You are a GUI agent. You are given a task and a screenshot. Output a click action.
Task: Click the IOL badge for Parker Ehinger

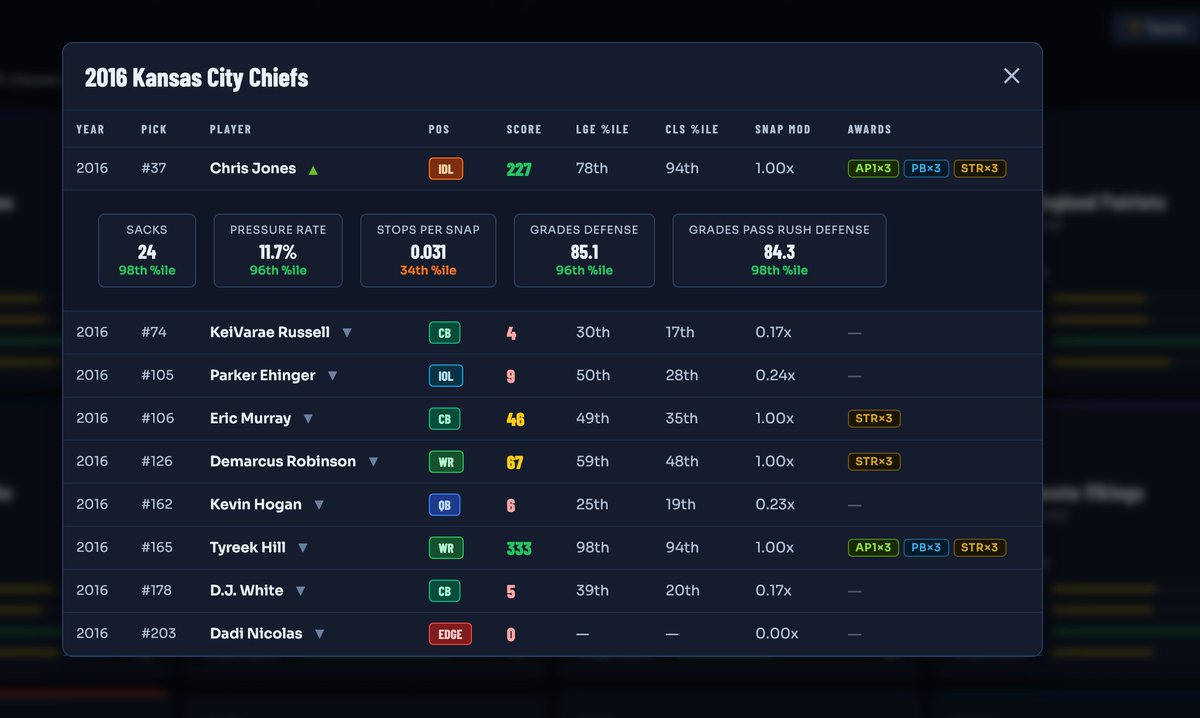[x=445, y=376]
